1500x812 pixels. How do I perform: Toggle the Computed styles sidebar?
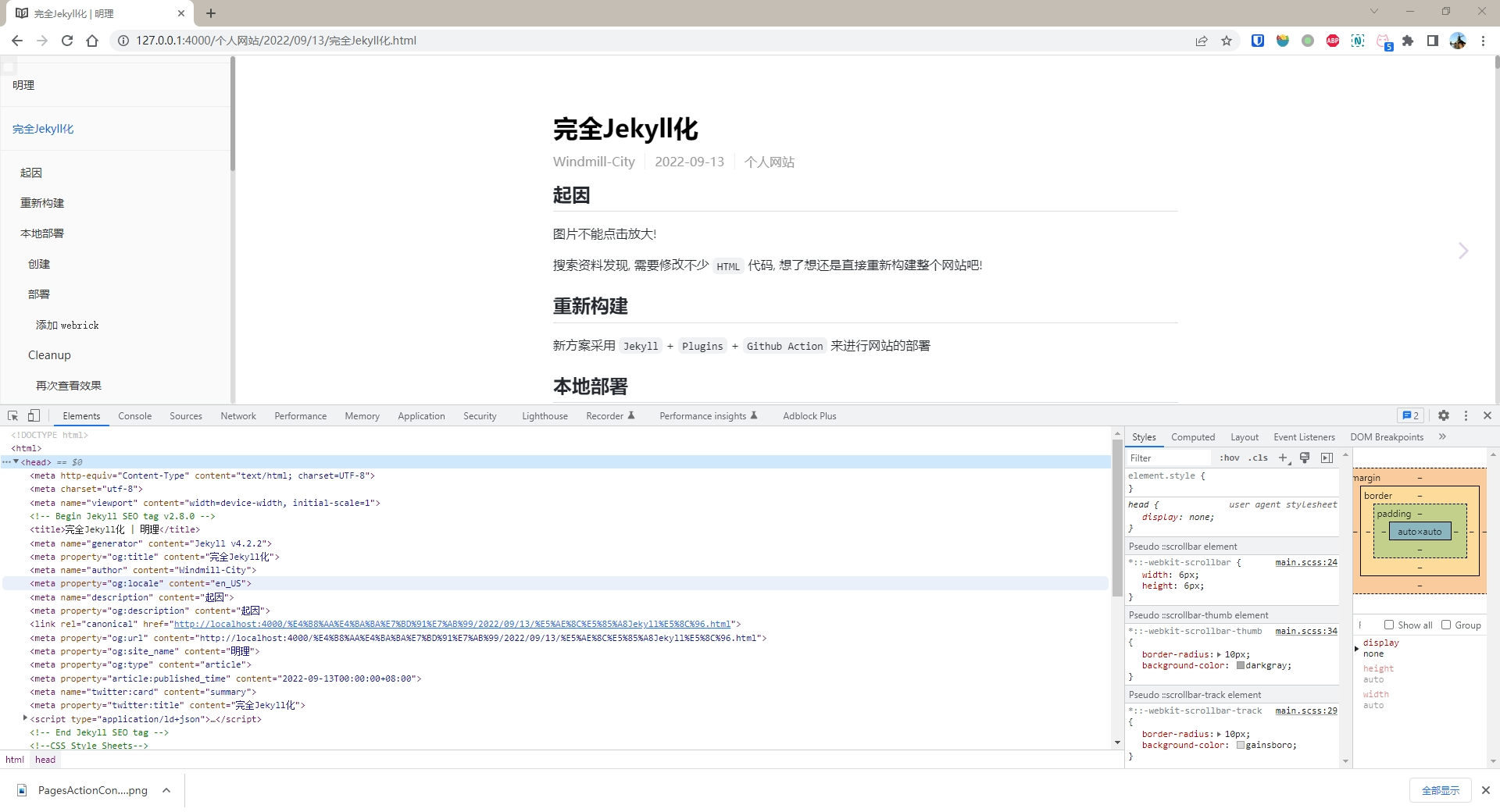pyautogui.click(x=1327, y=458)
